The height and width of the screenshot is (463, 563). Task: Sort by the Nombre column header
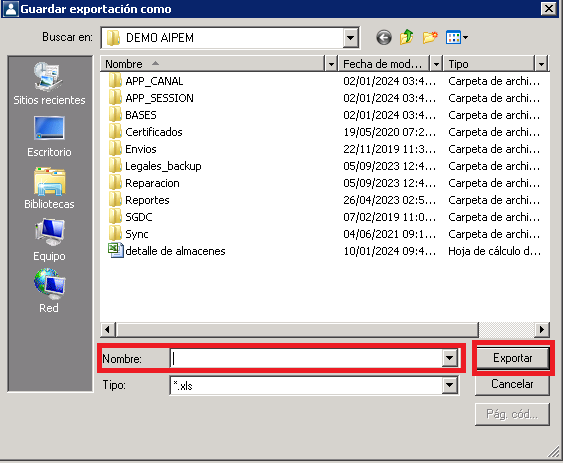pos(213,64)
